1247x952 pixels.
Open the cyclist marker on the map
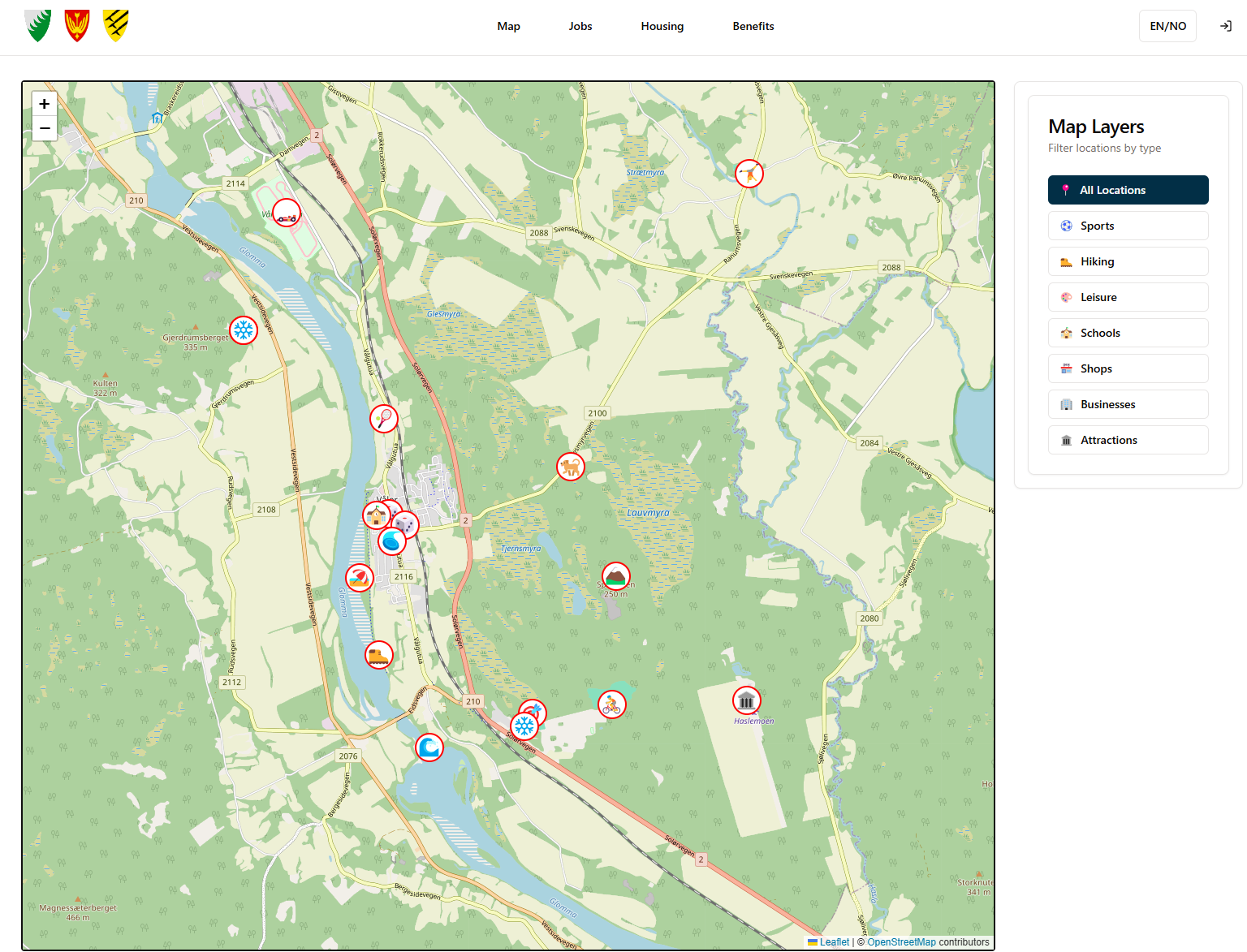point(611,704)
